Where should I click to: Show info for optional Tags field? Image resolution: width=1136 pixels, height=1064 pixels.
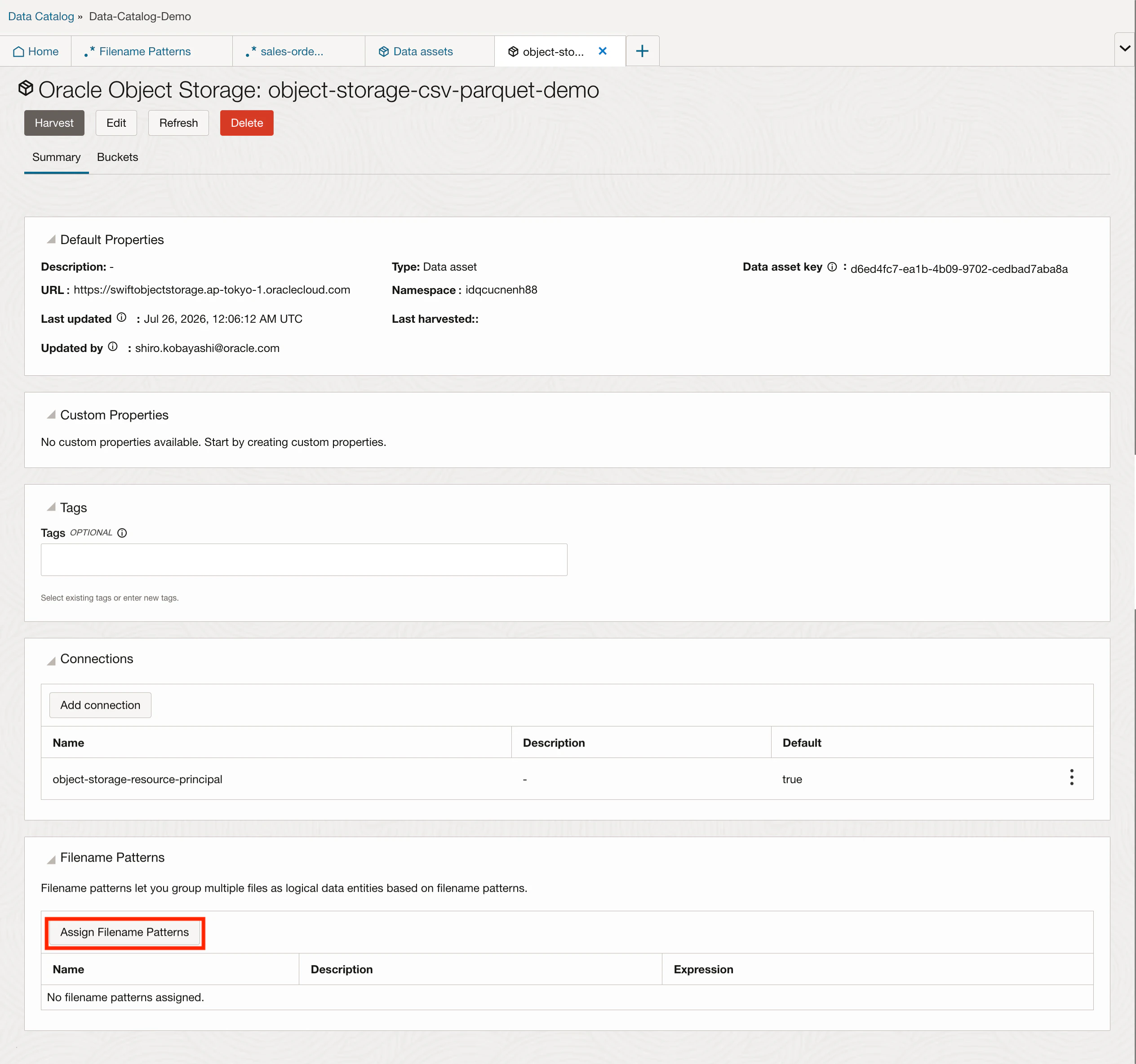[x=122, y=533]
